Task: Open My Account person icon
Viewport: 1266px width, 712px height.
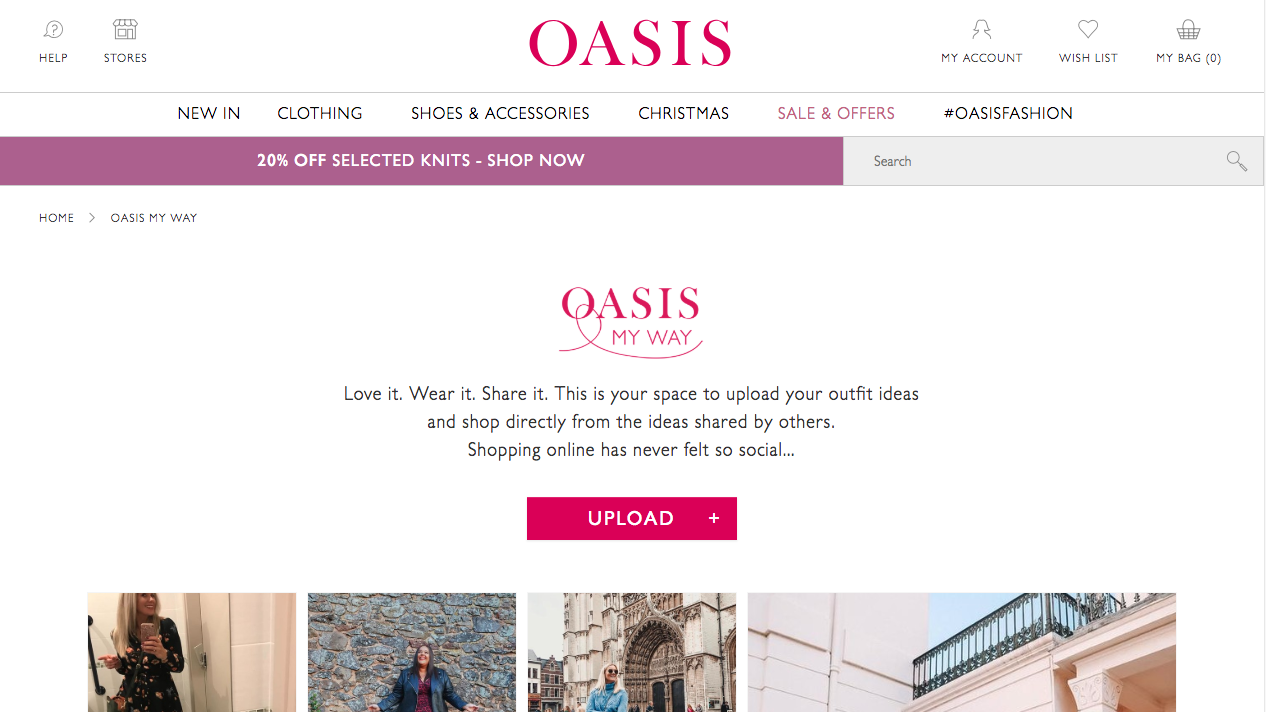Action: 981,29
